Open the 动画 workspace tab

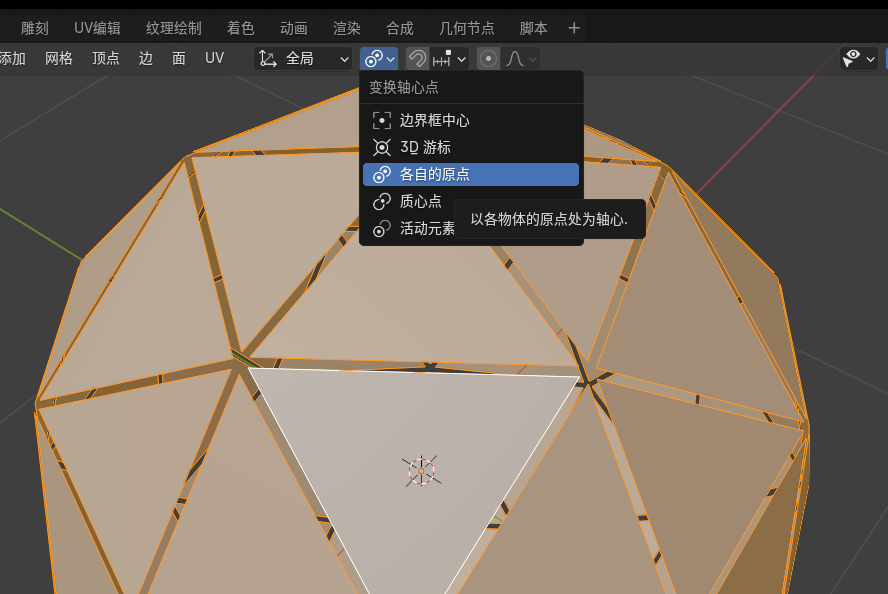(294, 28)
